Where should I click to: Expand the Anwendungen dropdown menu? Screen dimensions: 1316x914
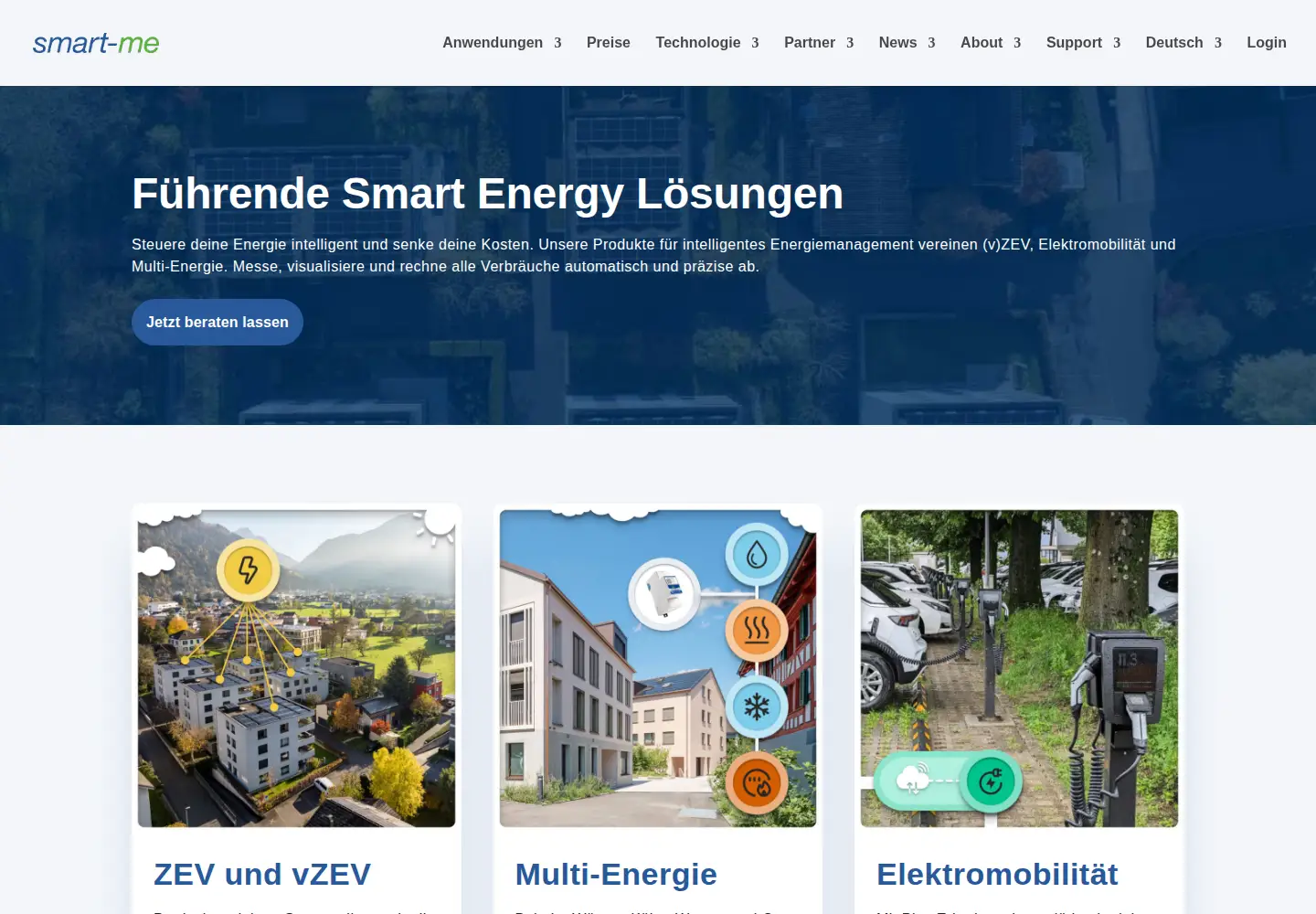[502, 43]
